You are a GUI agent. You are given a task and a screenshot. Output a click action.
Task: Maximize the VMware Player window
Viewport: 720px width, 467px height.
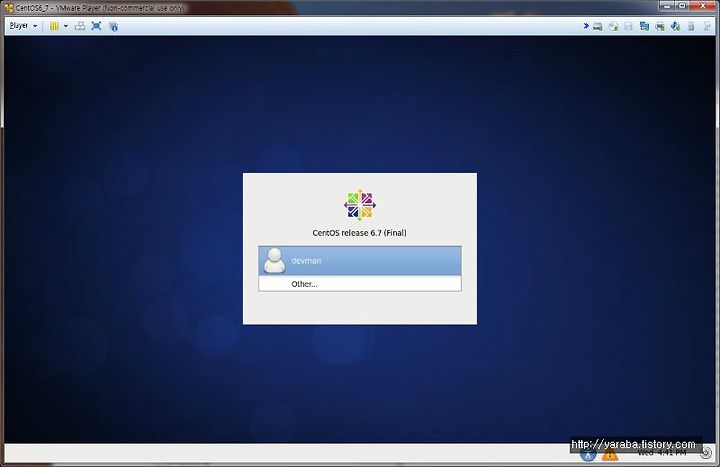[682, 6]
